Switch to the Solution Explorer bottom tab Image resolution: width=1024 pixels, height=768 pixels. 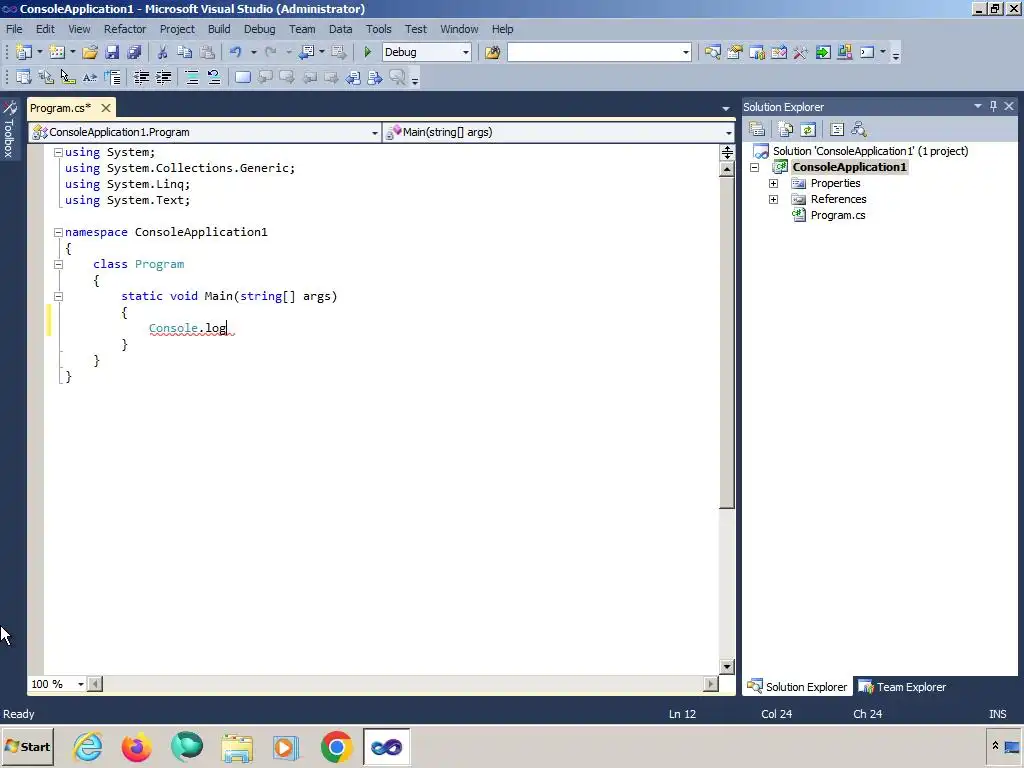(x=797, y=687)
